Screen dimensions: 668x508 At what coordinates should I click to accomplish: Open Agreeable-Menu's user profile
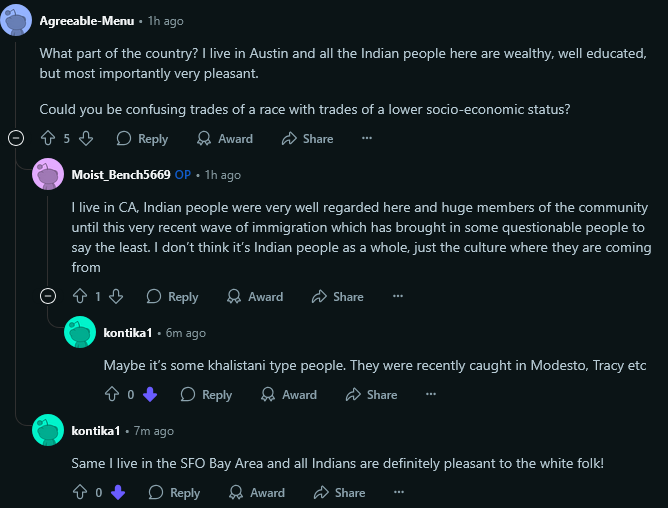point(86,20)
